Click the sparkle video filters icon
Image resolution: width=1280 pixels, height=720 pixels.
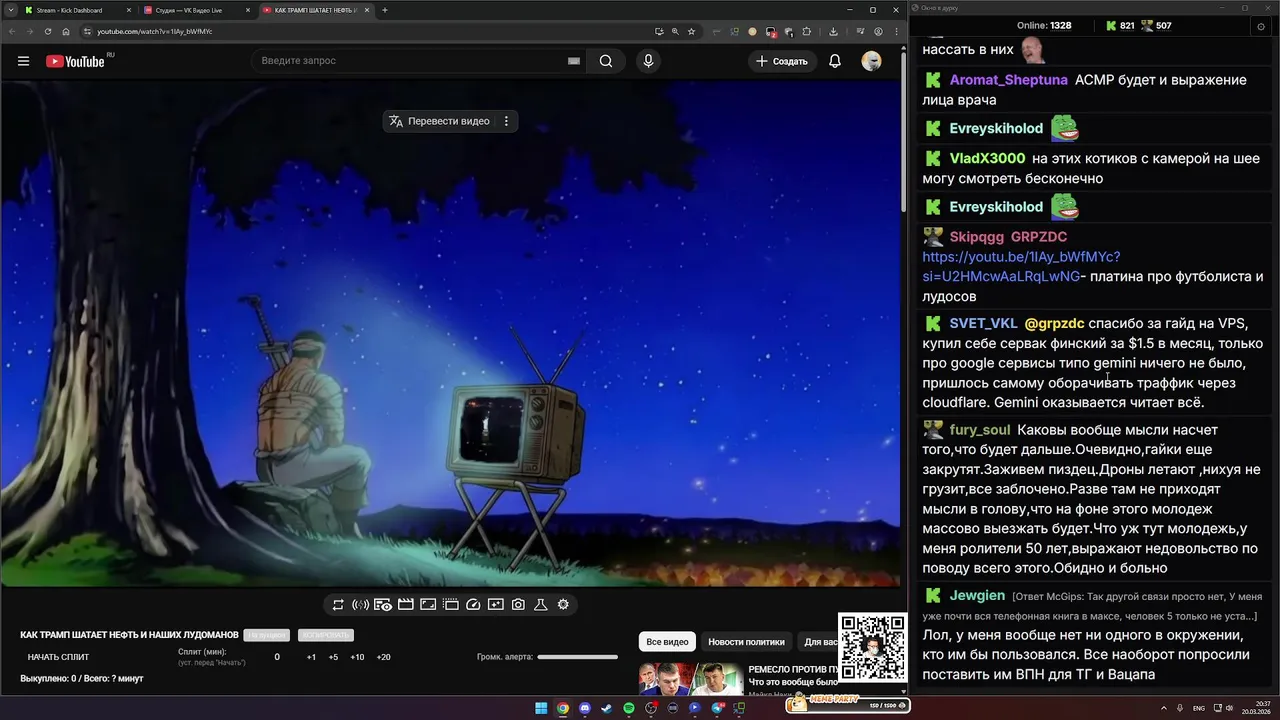(496, 604)
